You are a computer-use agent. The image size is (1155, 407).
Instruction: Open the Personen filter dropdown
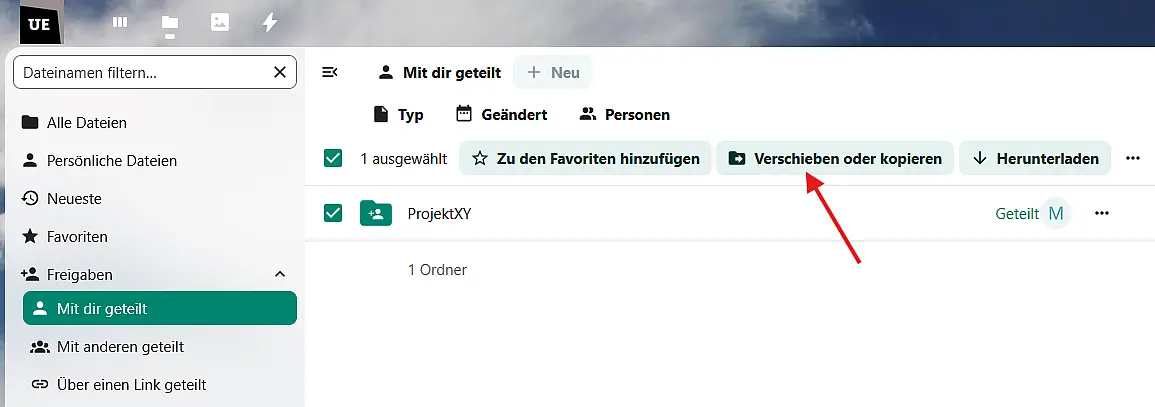click(624, 114)
